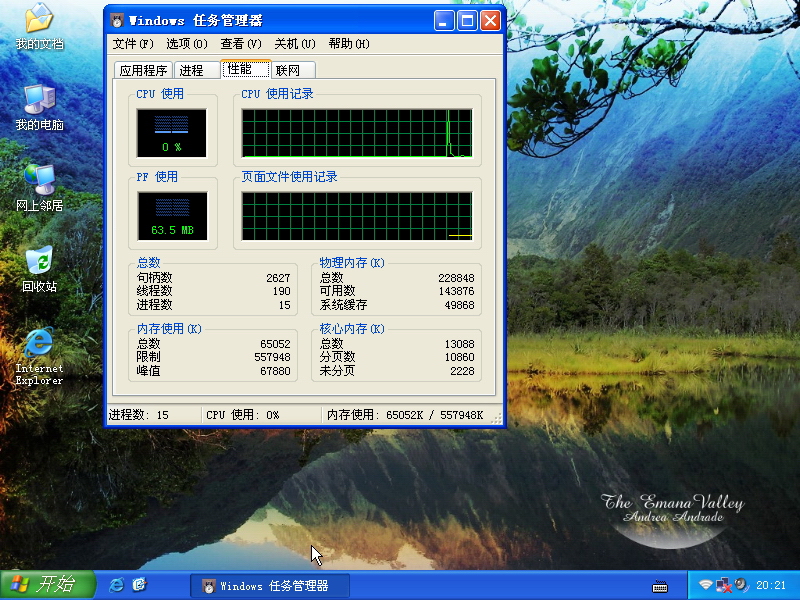This screenshot has width=800, height=600.
Task: Click physical memory 总数 value 228848
Action: click(x=456, y=278)
